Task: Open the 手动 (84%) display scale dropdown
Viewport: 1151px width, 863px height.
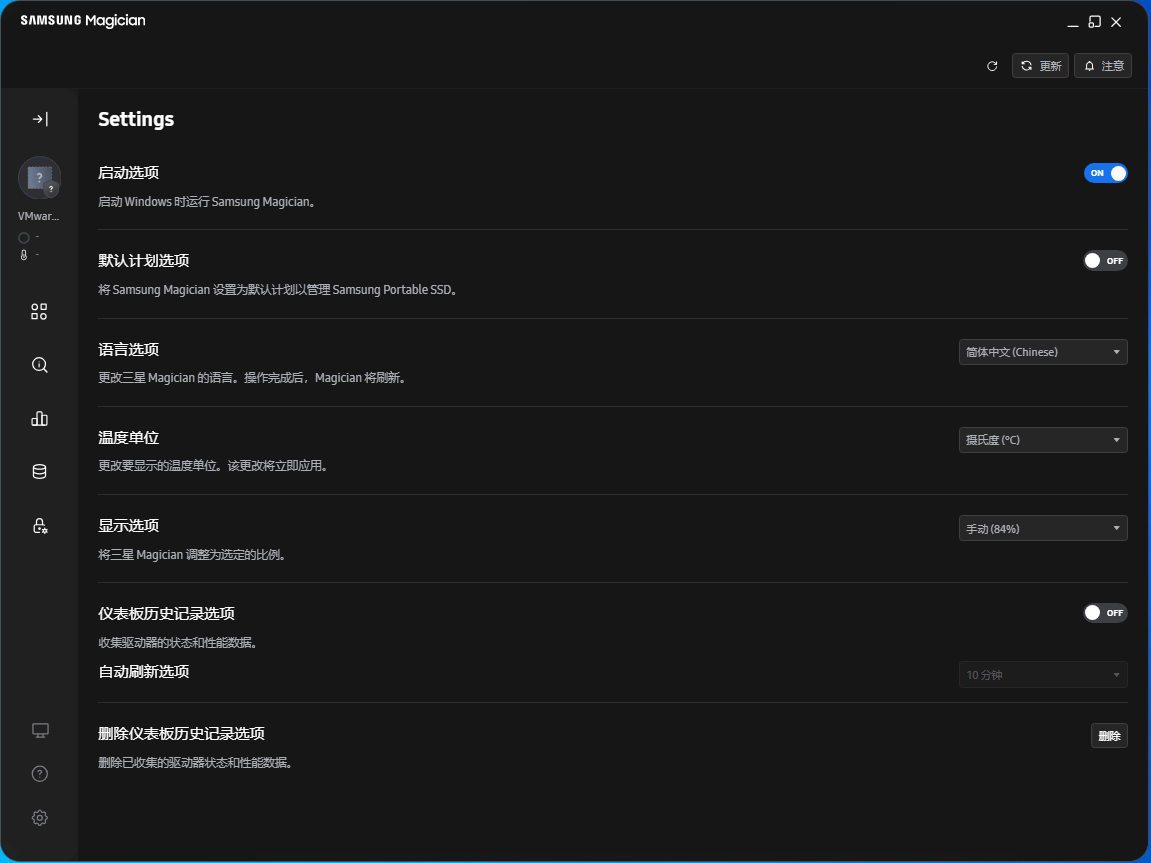Action: 1042,528
